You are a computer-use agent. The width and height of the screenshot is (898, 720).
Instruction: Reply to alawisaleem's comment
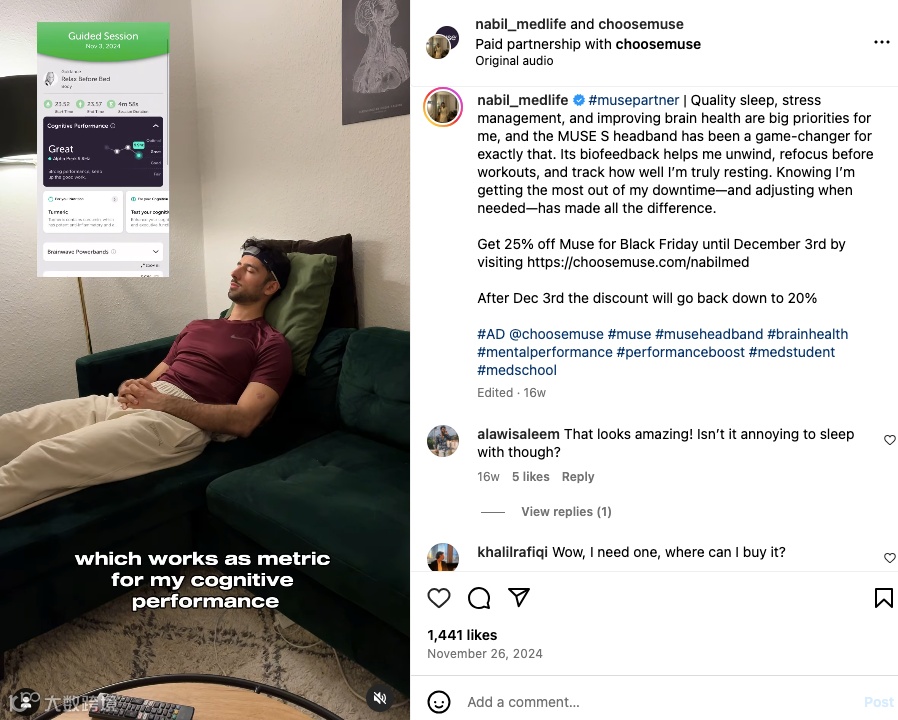pos(578,477)
